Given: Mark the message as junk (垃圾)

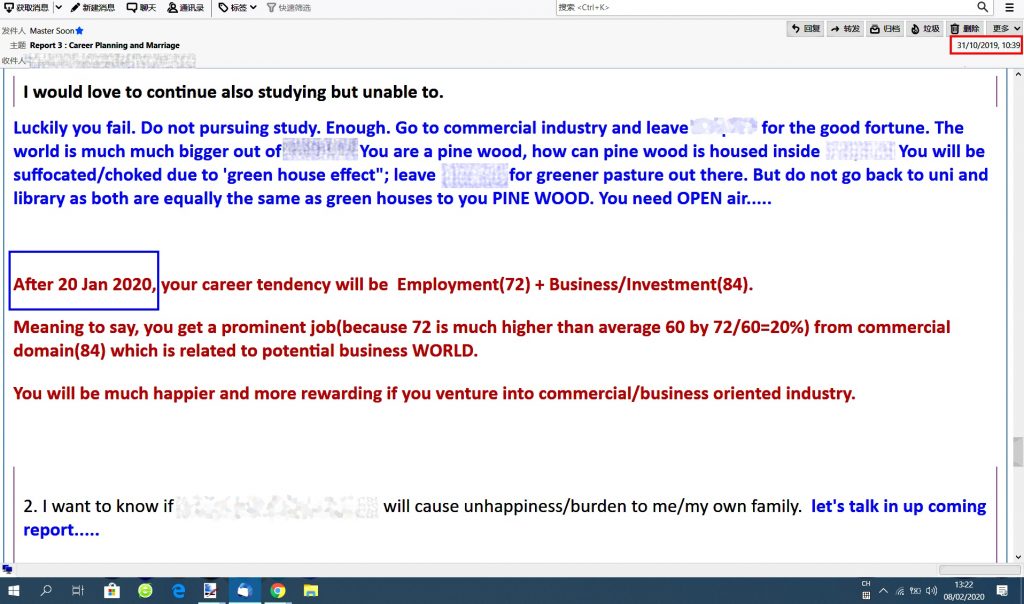Looking at the screenshot, I should coord(925,29).
